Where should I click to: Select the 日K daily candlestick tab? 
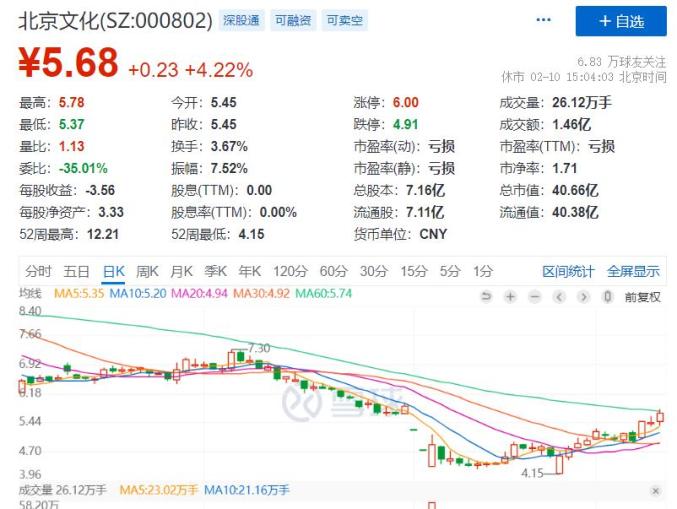click(x=114, y=272)
